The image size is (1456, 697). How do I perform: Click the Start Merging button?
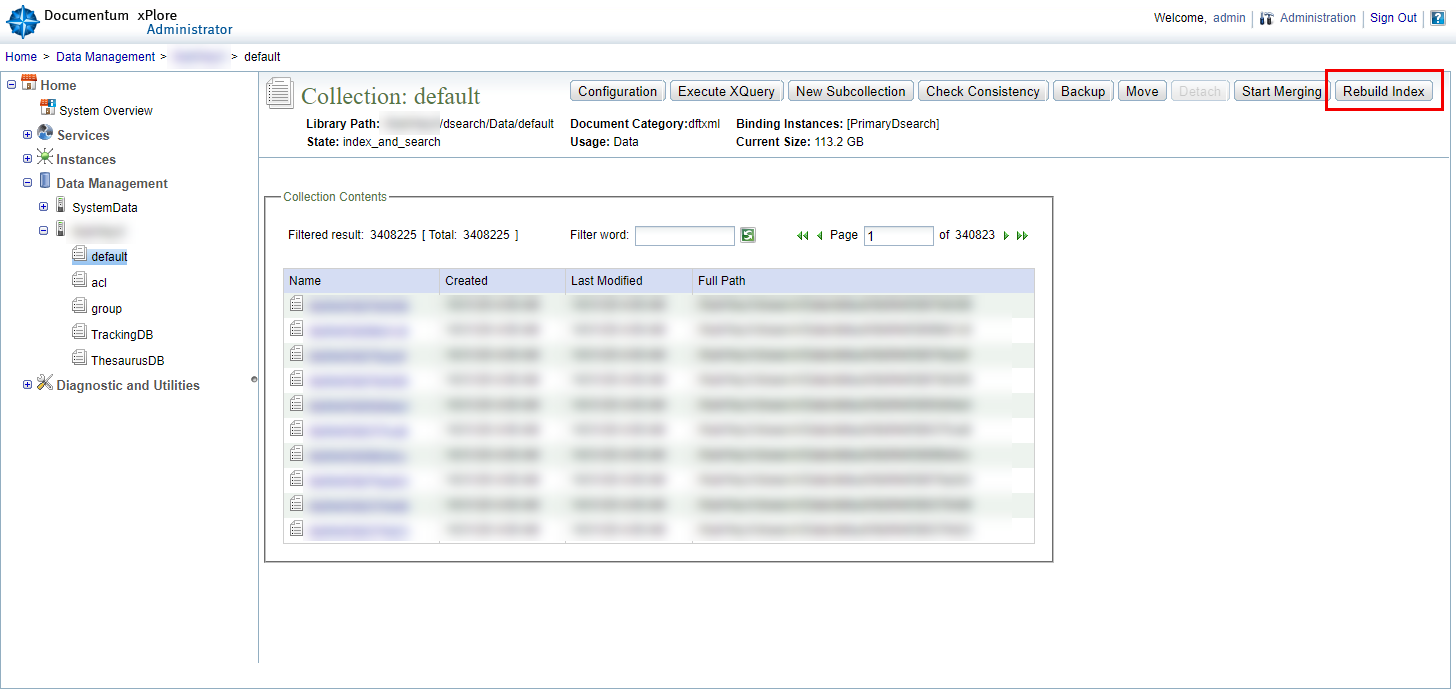click(1282, 91)
